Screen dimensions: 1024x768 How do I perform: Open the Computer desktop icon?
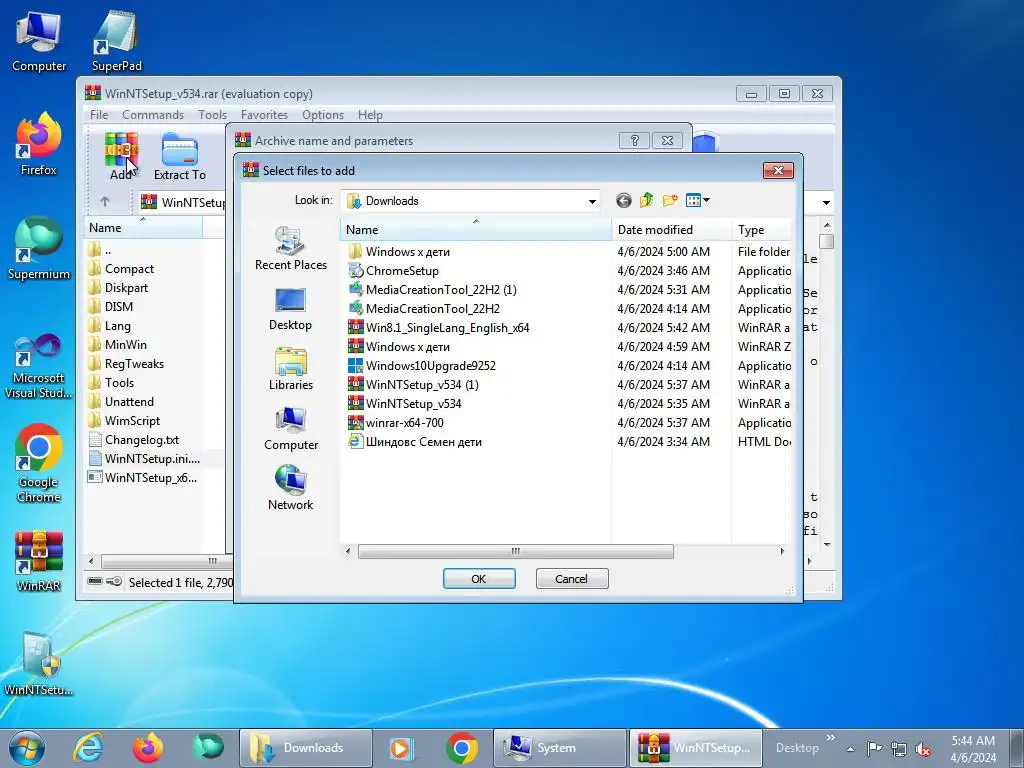tap(39, 42)
